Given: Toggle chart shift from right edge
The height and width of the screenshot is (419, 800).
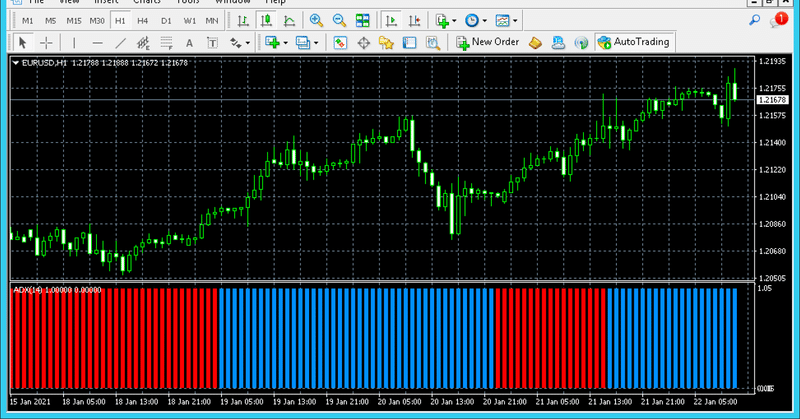Looking at the screenshot, I should 414,20.
